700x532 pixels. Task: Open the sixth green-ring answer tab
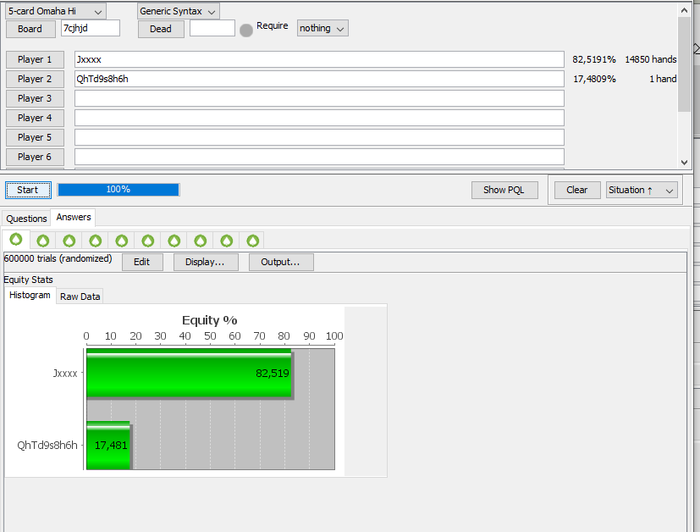[x=148, y=241]
